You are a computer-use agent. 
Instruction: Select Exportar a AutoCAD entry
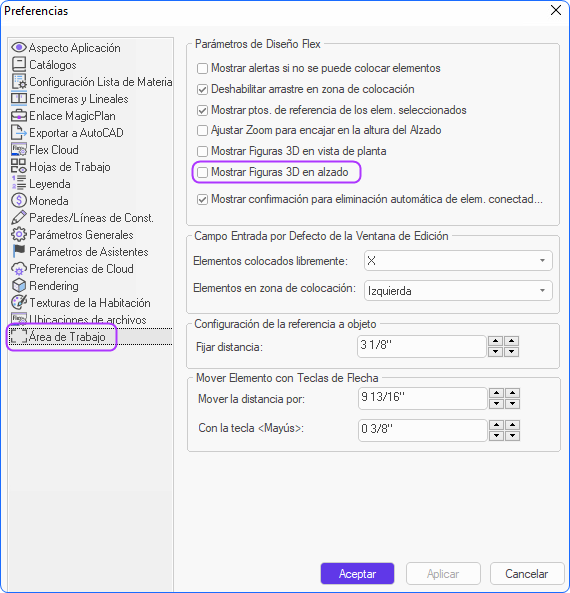click(76, 133)
